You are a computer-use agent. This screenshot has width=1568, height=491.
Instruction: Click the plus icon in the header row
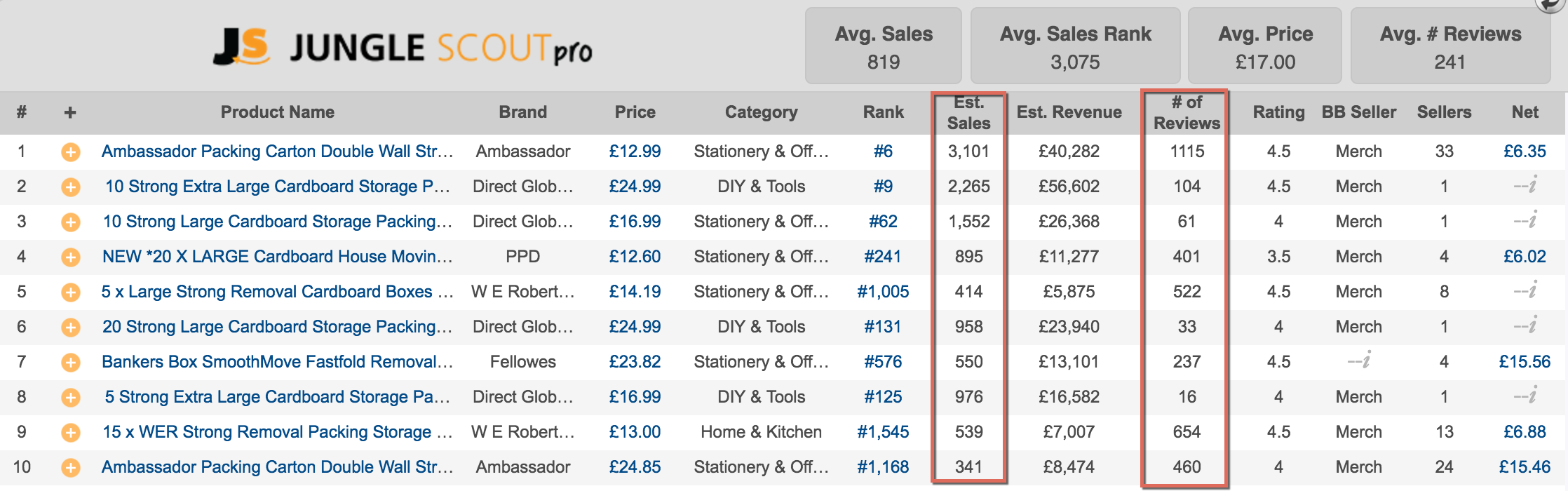click(x=70, y=112)
